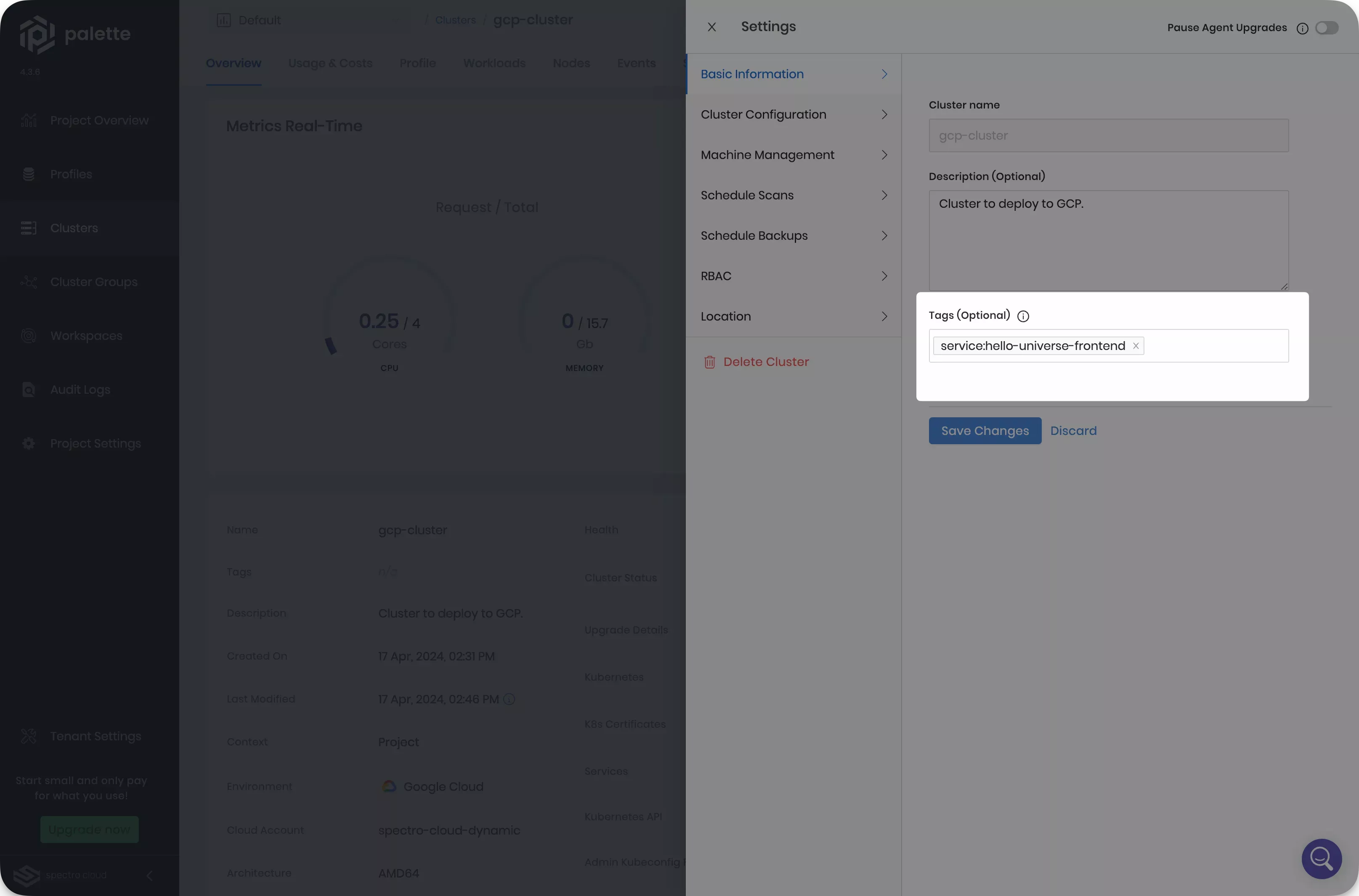The image size is (1359, 896).
Task: Switch to the Workloads tab
Action: [x=494, y=64]
